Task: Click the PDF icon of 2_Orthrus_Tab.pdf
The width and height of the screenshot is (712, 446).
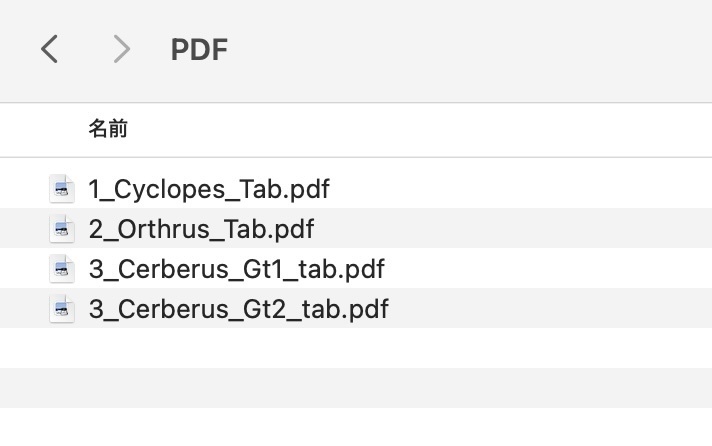Action: 62,229
